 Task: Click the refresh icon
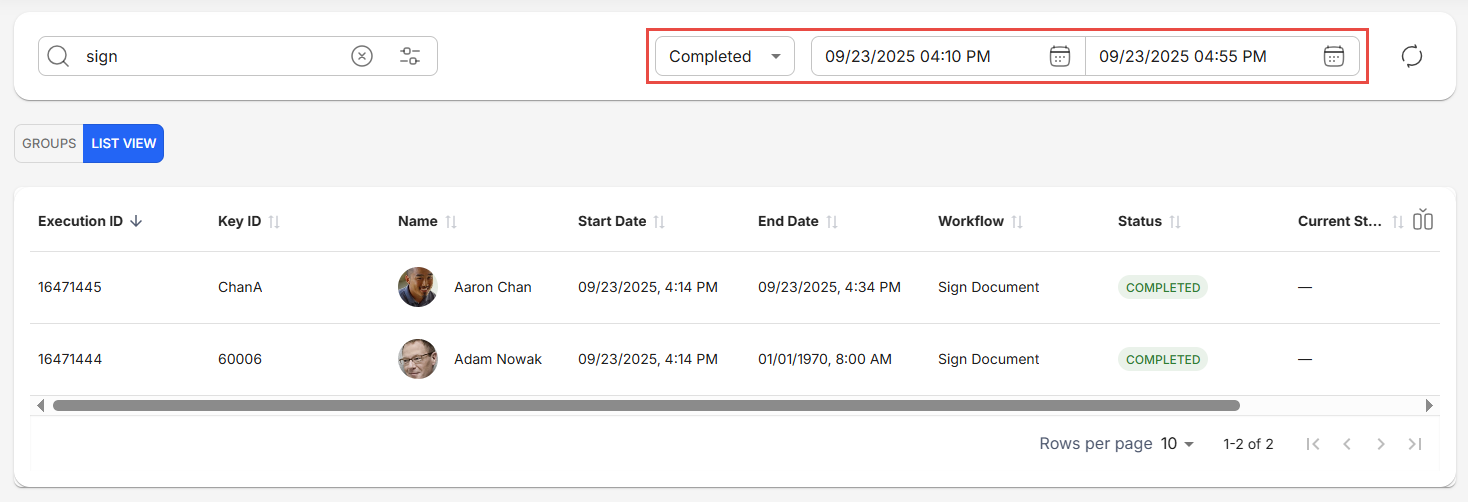(x=1412, y=56)
